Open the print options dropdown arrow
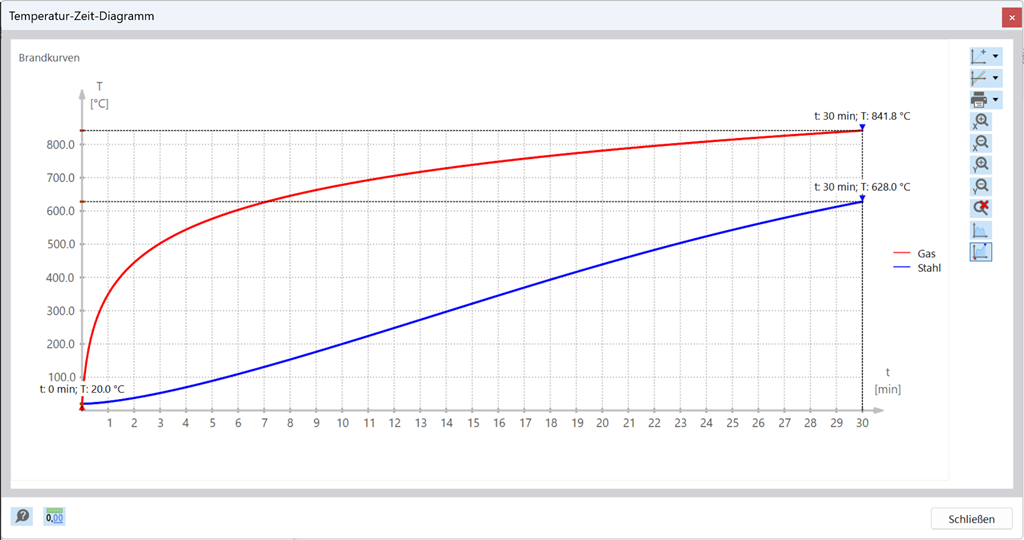This screenshot has width=1024, height=540. tap(995, 100)
